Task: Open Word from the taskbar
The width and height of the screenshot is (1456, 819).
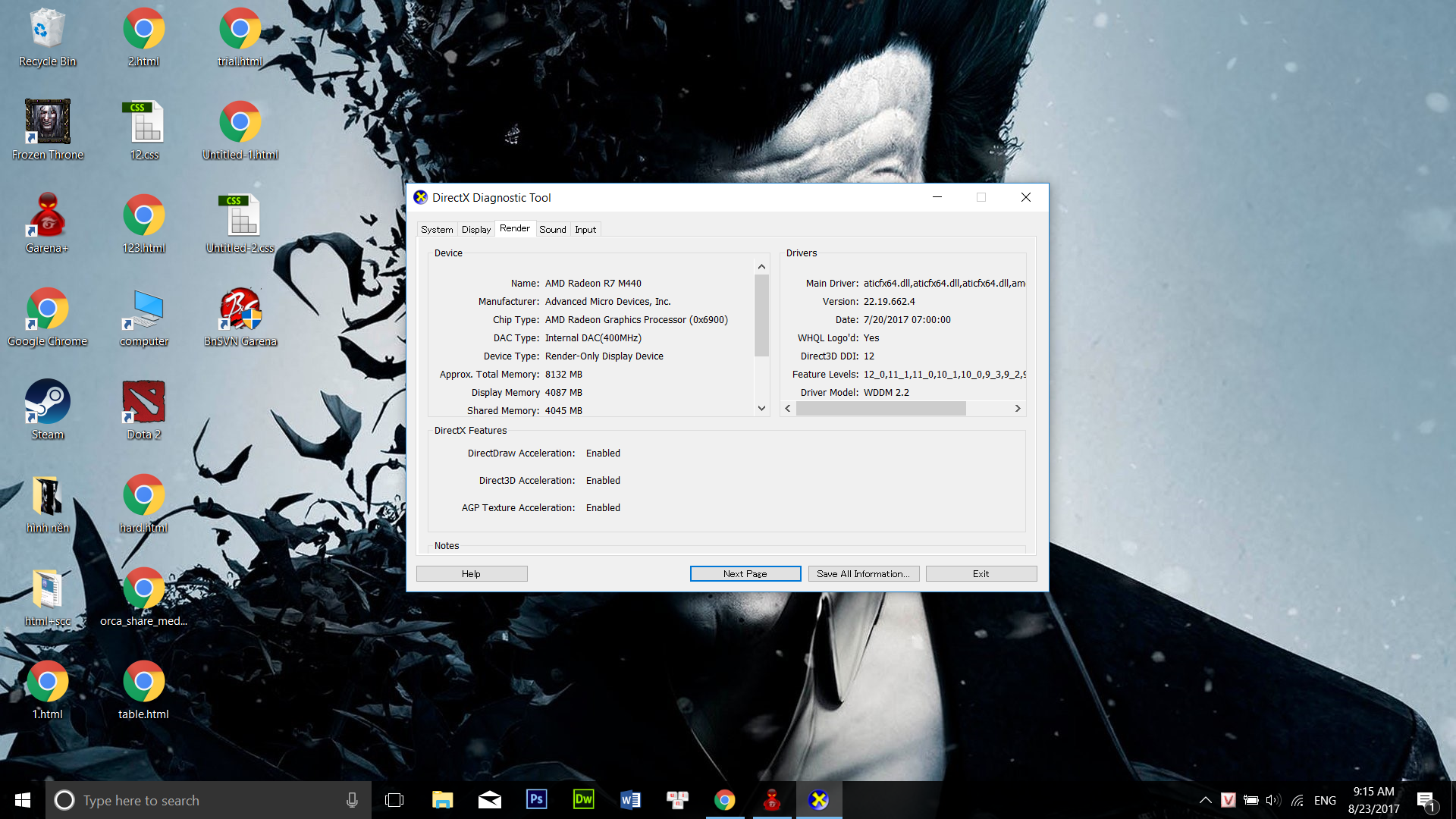Action: pyautogui.click(x=630, y=799)
